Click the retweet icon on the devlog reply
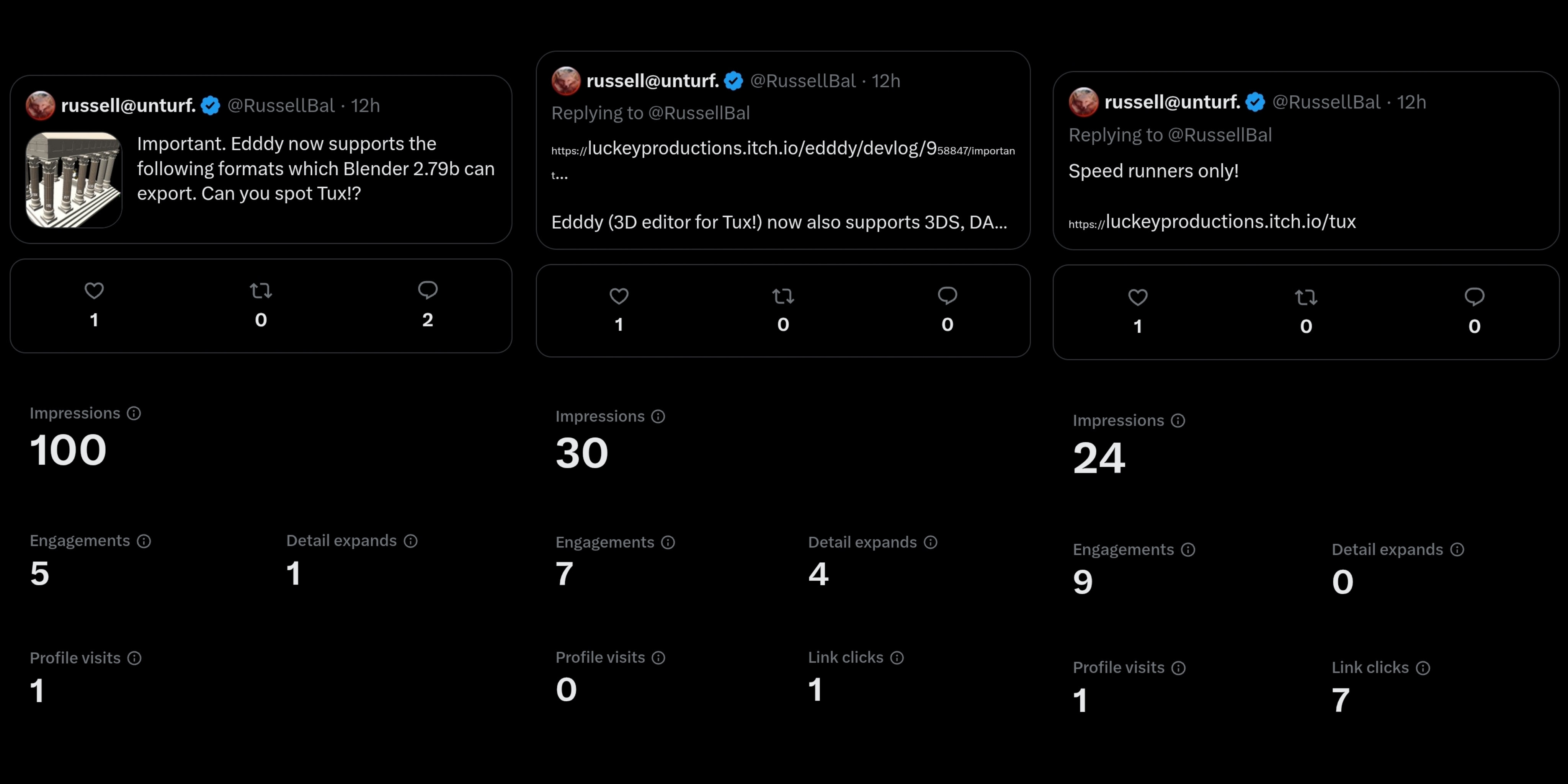 783,297
